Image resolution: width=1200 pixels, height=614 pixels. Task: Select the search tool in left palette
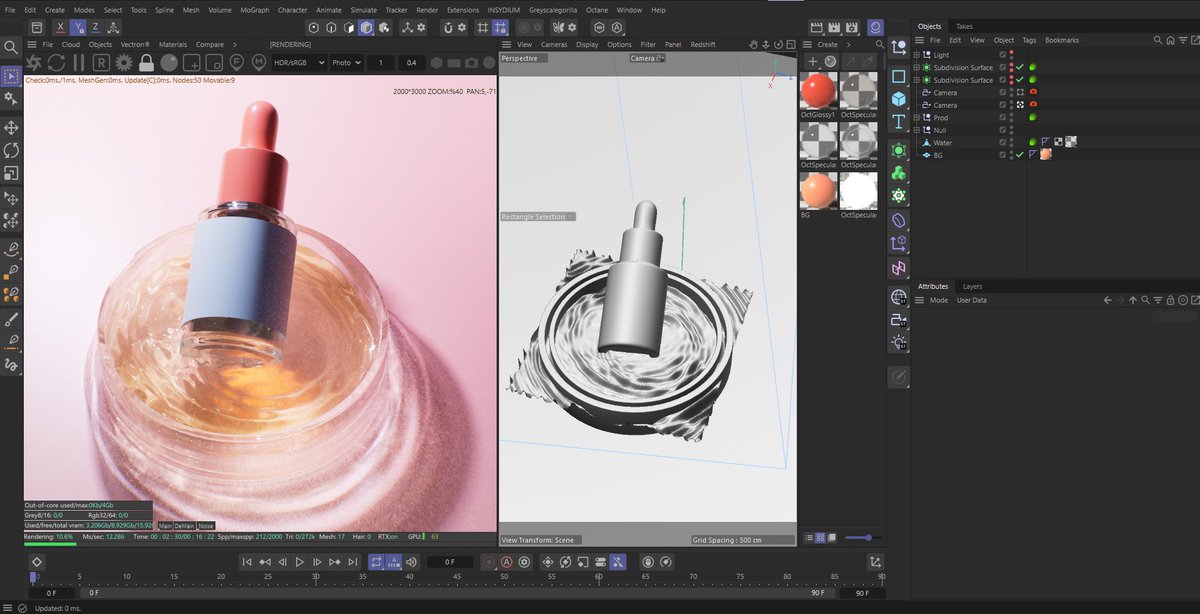pyautogui.click(x=11, y=47)
